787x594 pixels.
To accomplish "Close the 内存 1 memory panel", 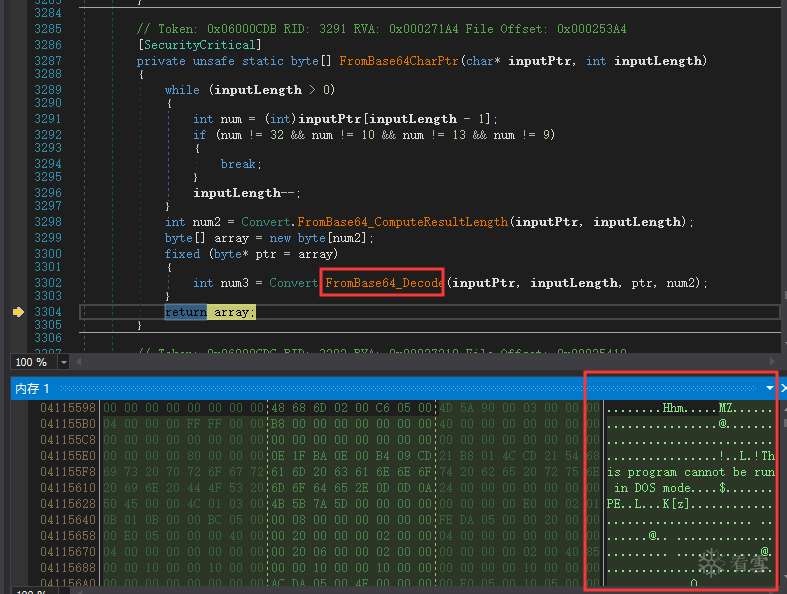I will (x=783, y=388).
